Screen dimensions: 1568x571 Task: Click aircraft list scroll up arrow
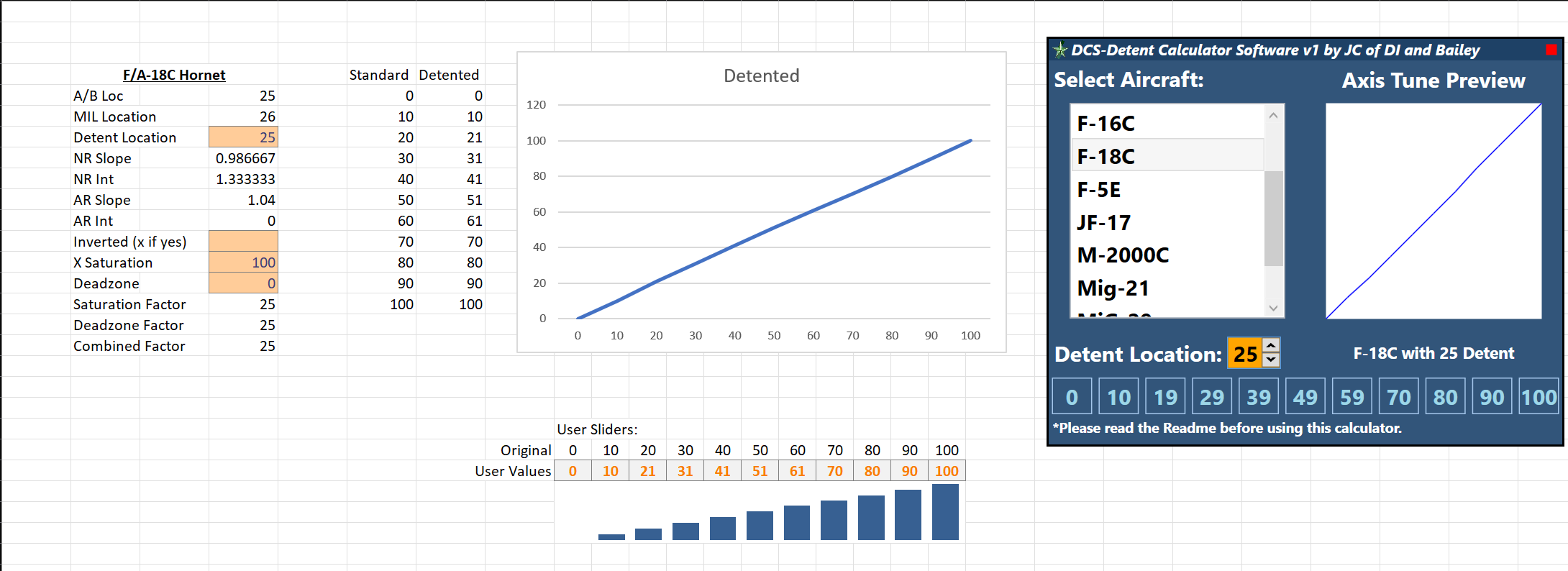(x=1273, y=115)
